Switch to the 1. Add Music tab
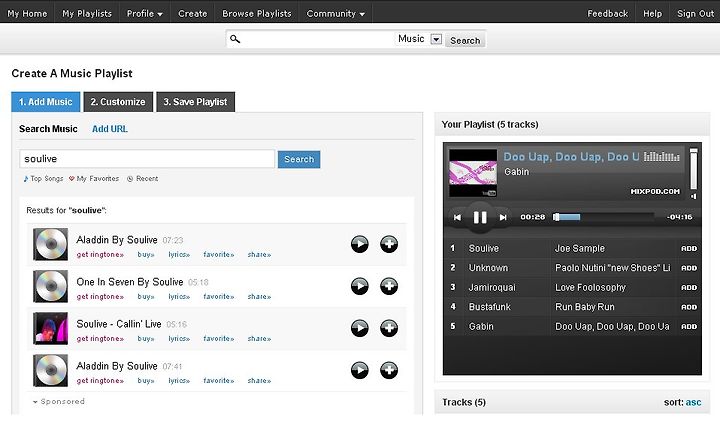The width and height of the screenshot is (720, 425). point(45,102)
